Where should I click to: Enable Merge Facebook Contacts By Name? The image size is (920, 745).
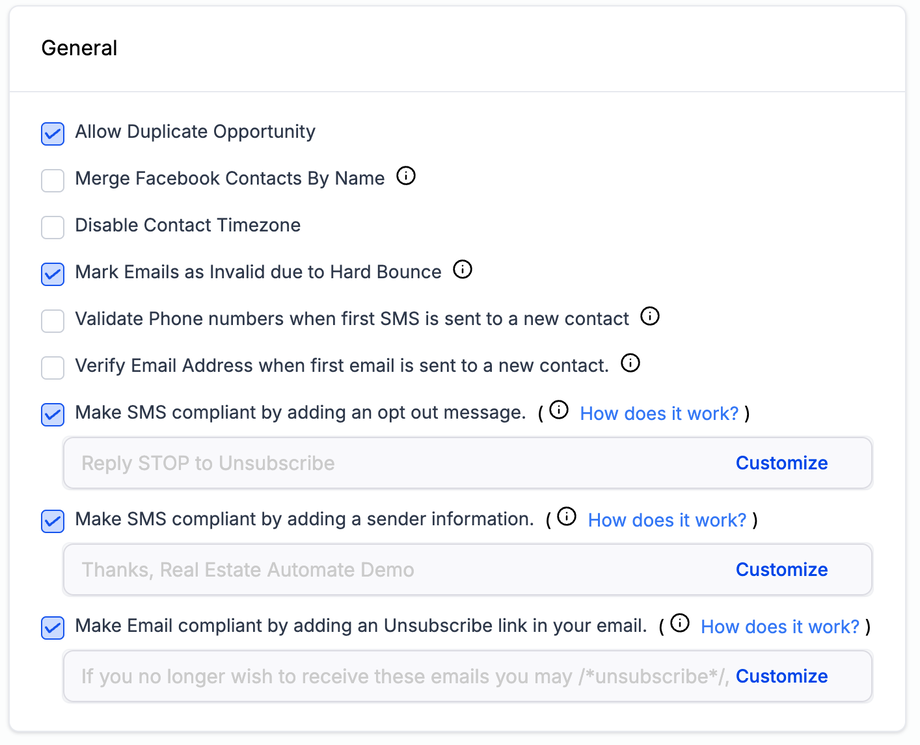[x=53, y=180]
